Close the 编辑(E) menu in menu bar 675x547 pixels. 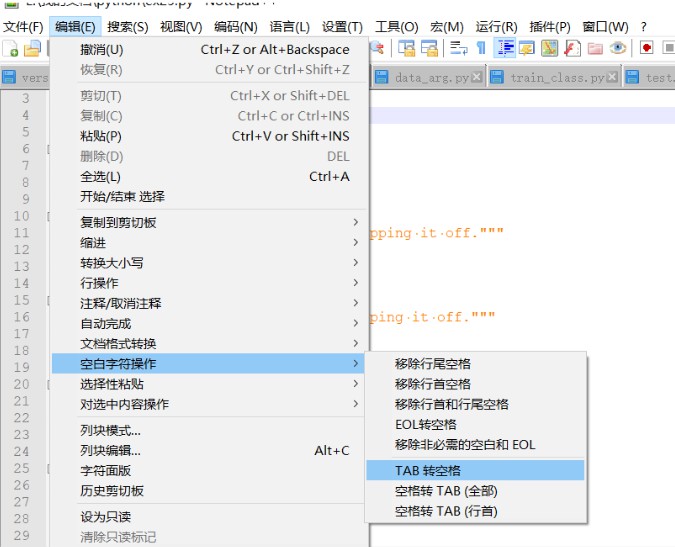(75, 27)
